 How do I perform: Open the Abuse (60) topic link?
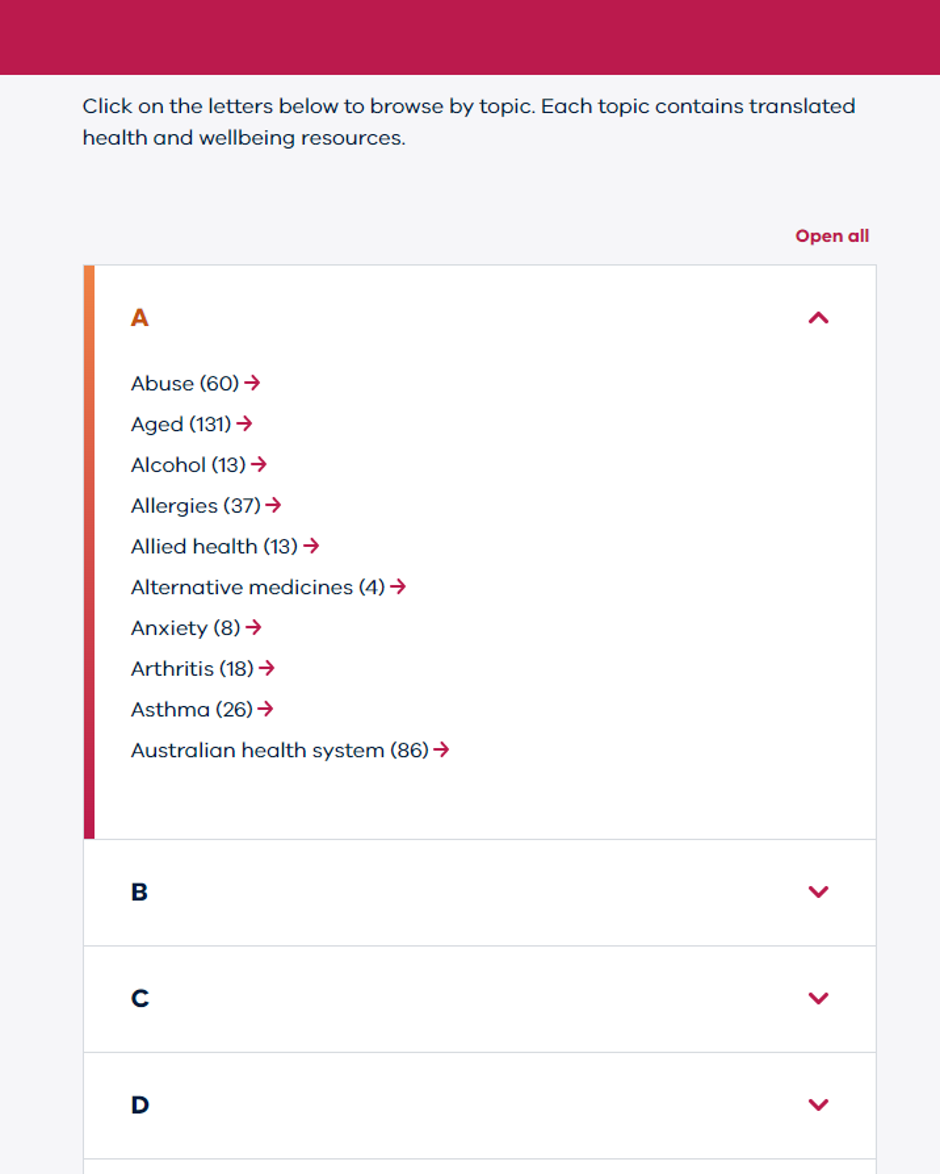(x=185, y=383)
